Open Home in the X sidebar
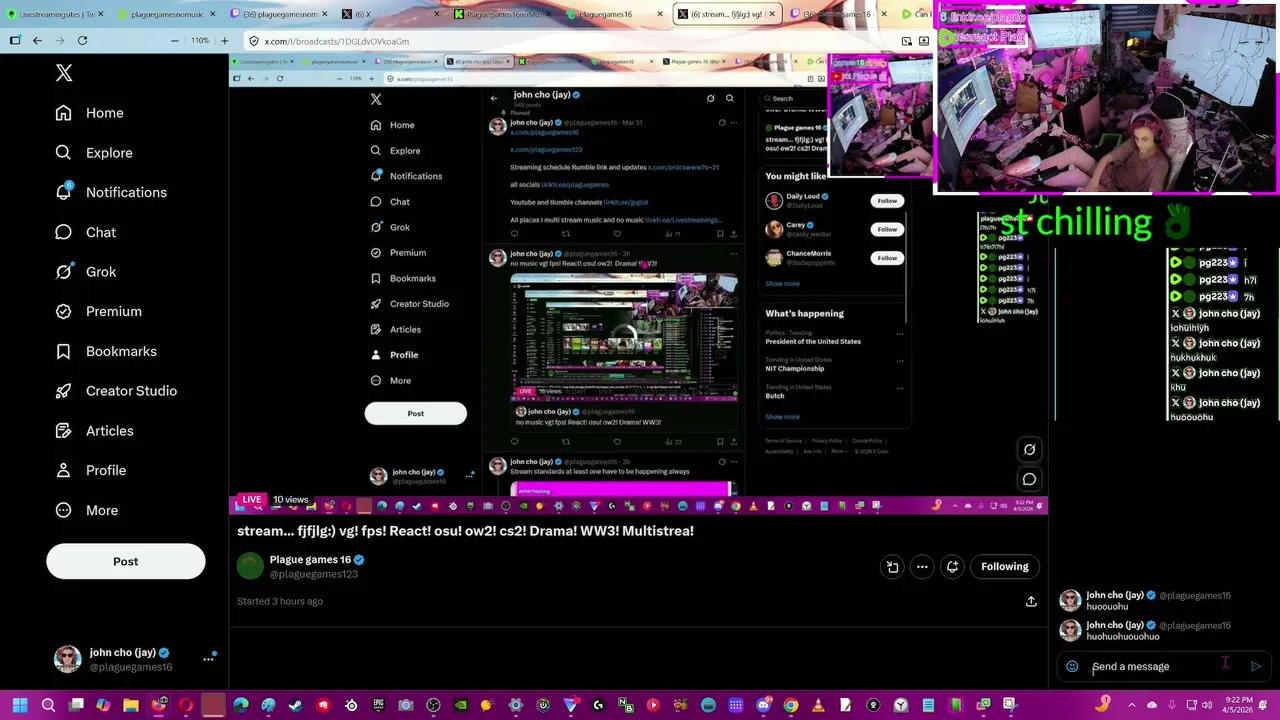This screenshot has height=720, width=1280. click(90, 113)
